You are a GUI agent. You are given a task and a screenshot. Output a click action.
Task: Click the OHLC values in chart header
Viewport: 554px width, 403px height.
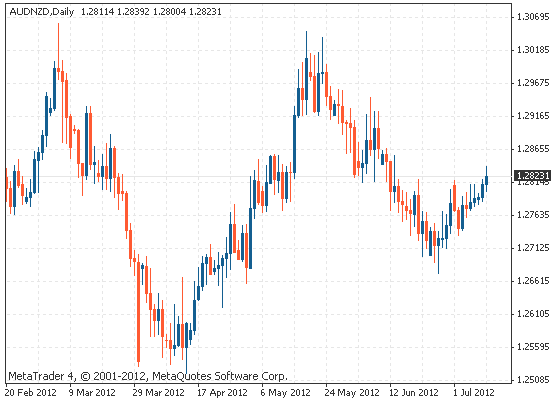pos(151,12)
